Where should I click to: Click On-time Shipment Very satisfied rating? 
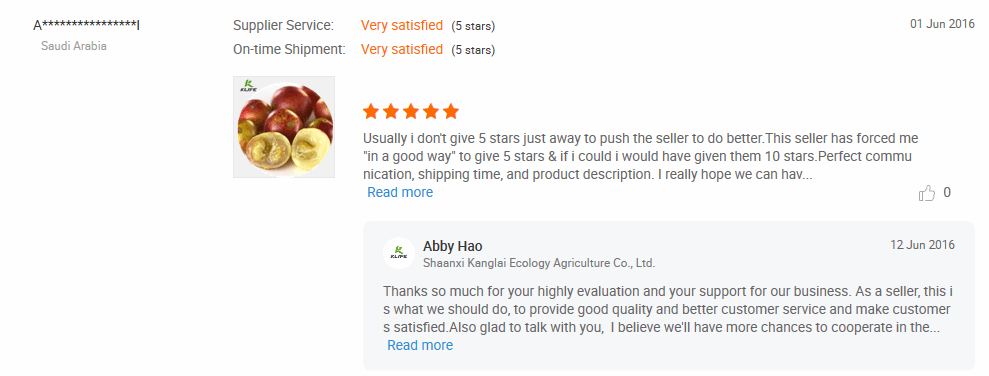coord(402,49)
